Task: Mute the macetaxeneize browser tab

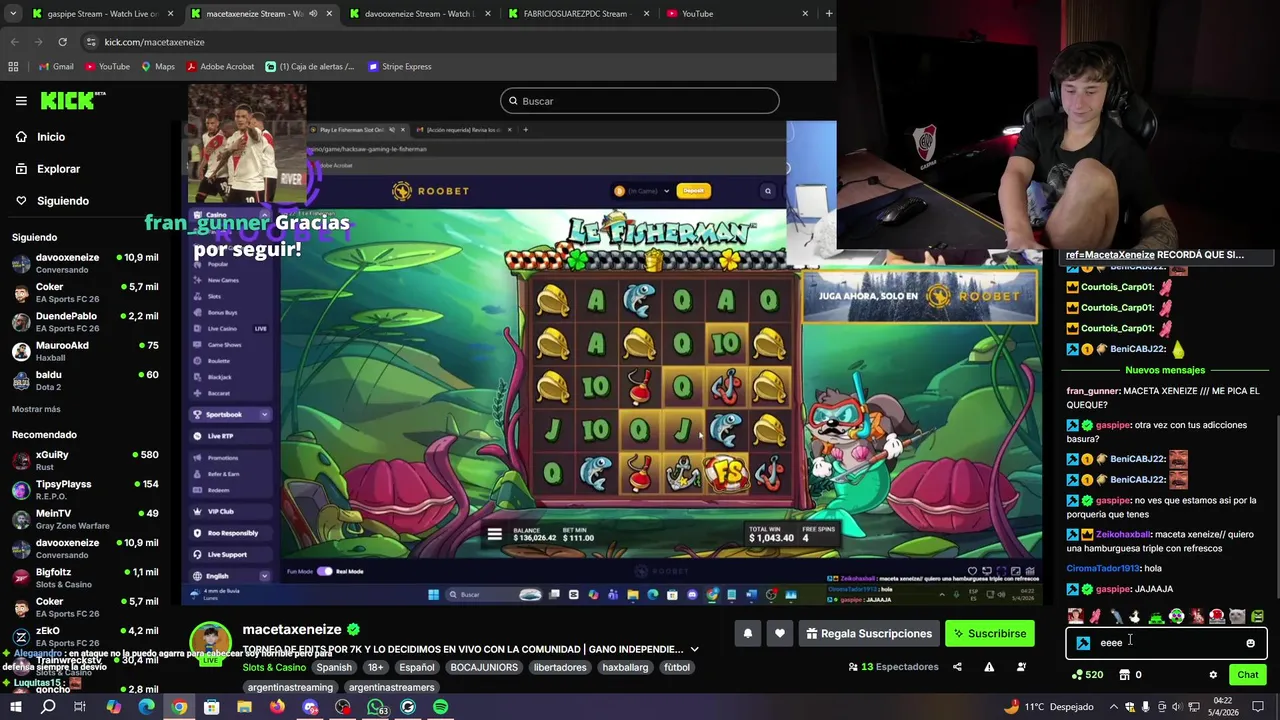Action: pos(313,14)
